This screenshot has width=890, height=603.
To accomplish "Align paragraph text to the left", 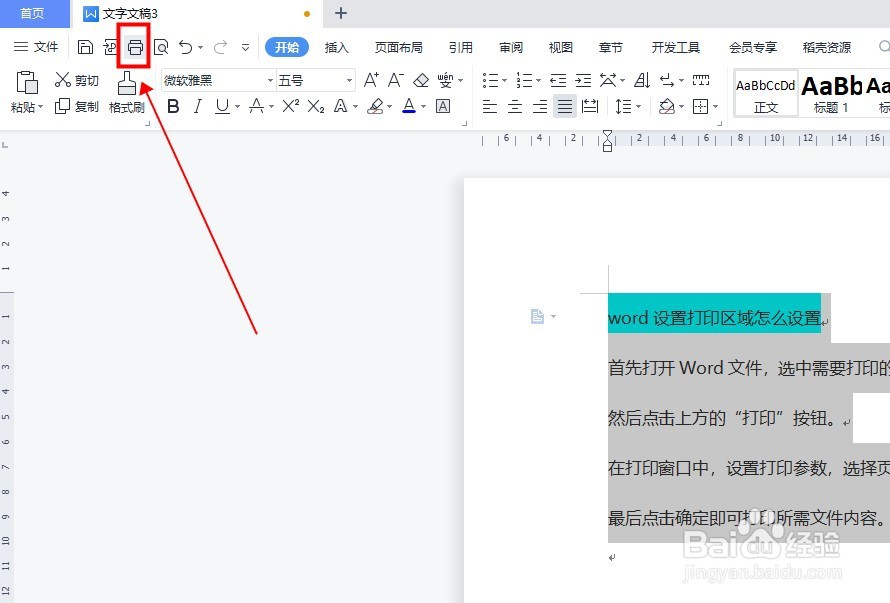I will (489, 106).
